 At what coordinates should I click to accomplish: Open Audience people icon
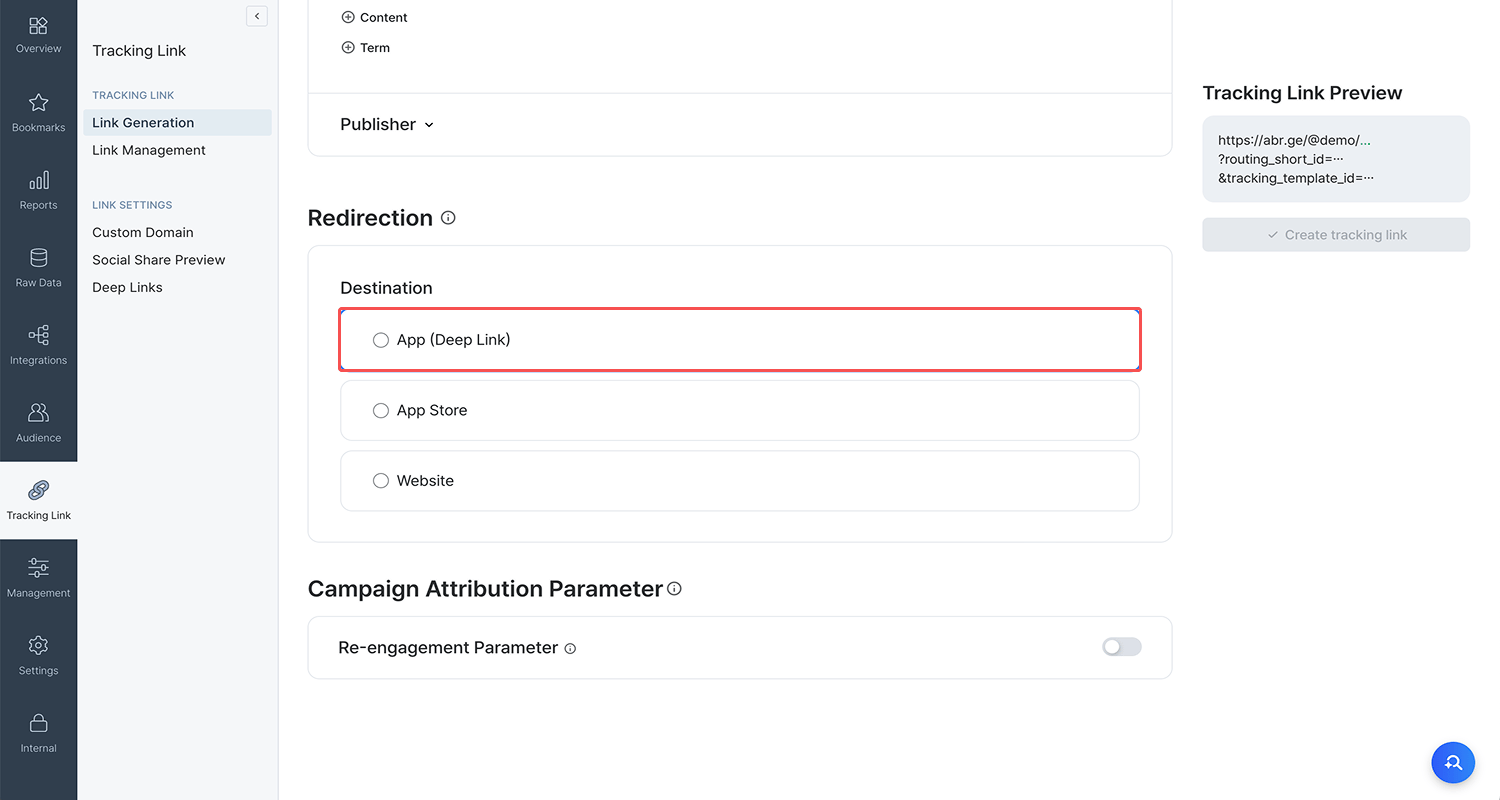point(38,413)
